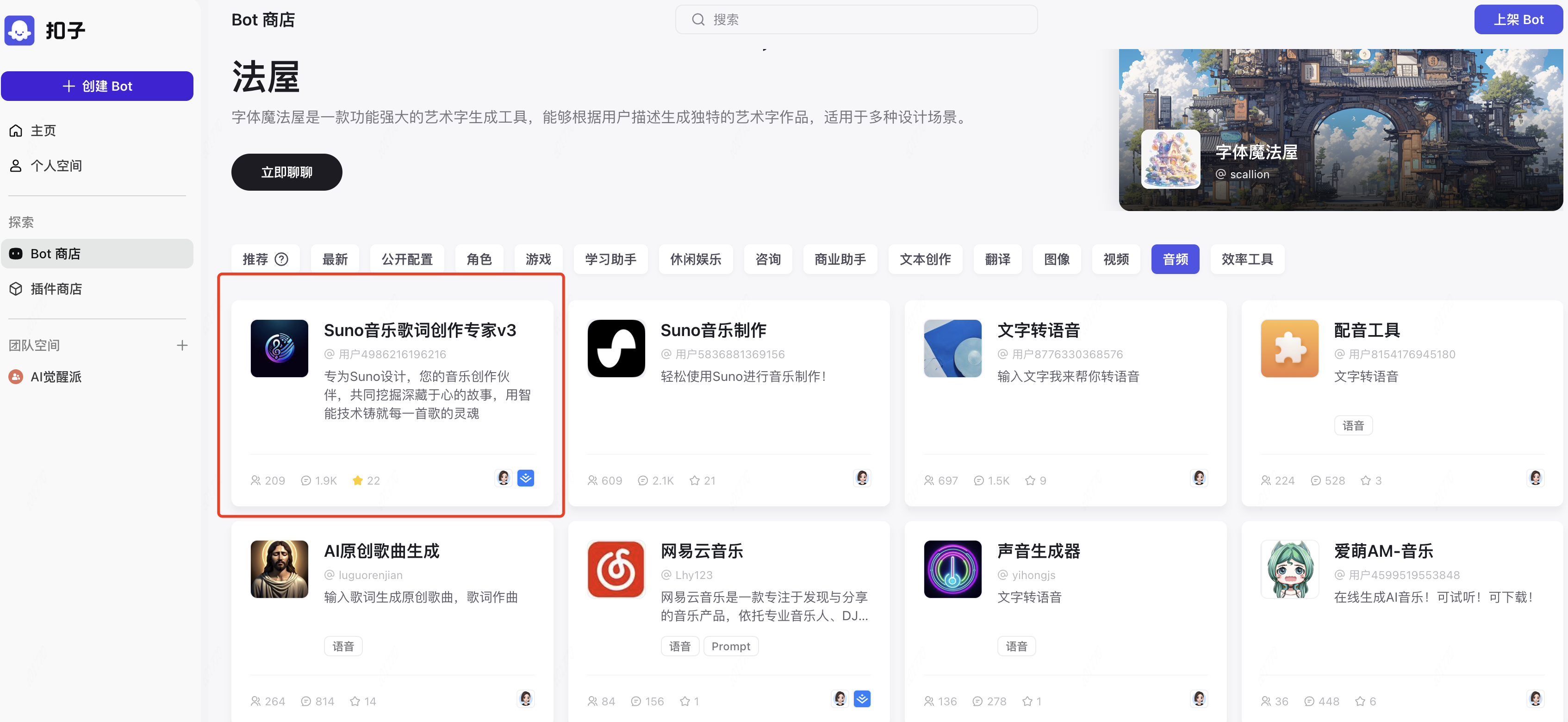Toggle star favorite on 声音生成器 card
This screenshot has height=722, width=1568.
pos(1027,701)
